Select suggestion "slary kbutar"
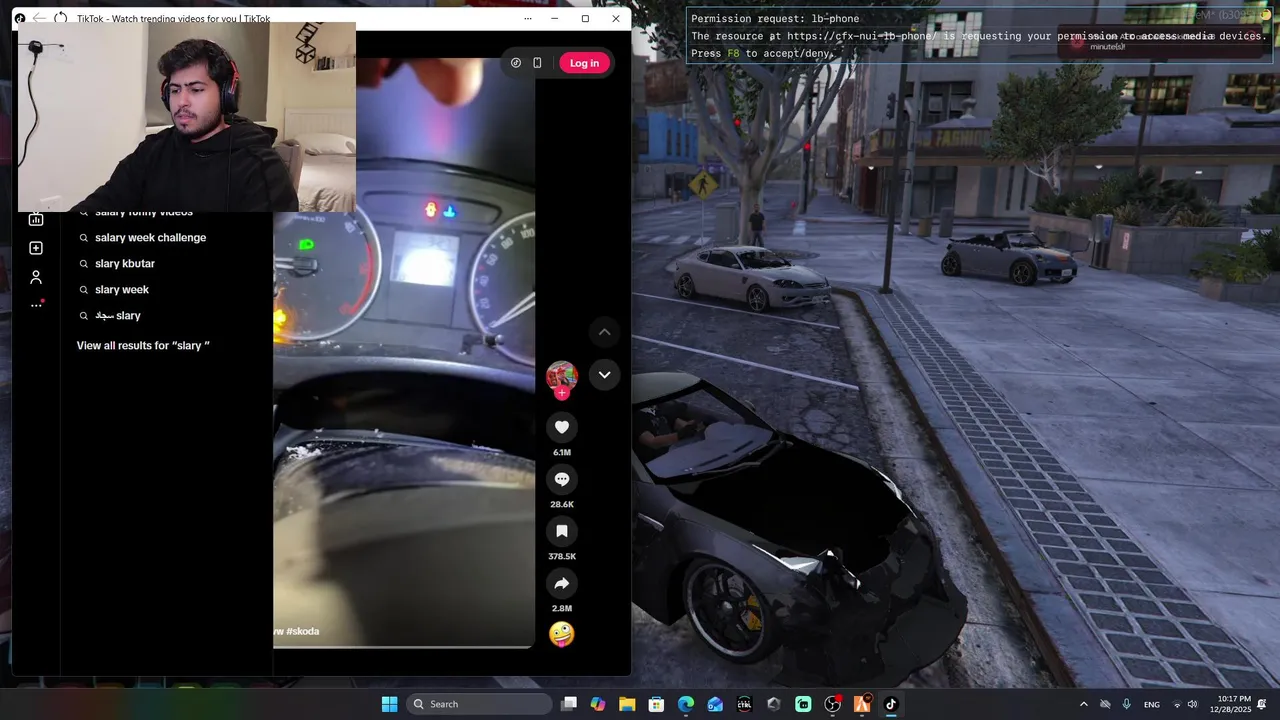This screenshot has width=1280, height=720. click(x=125, y=264)
